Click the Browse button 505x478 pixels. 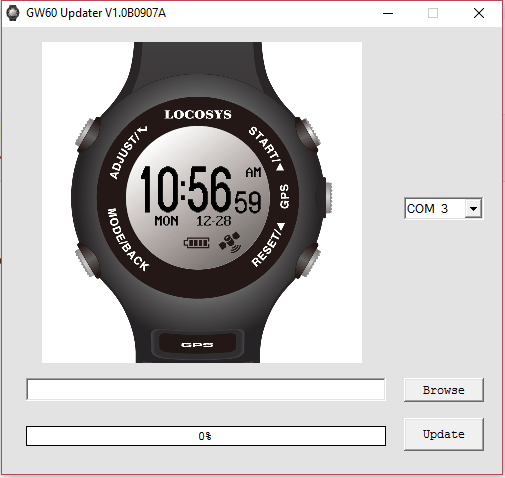pos(444,390)
